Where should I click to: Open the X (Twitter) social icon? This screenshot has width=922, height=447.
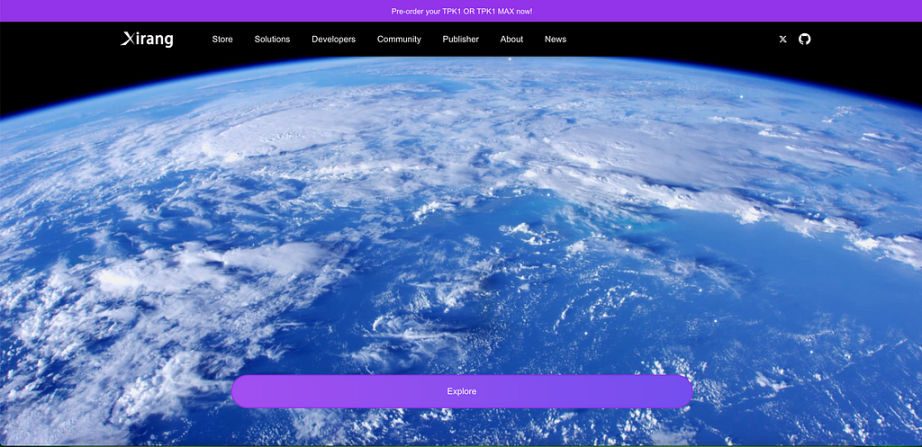click(x=783, y=39)
